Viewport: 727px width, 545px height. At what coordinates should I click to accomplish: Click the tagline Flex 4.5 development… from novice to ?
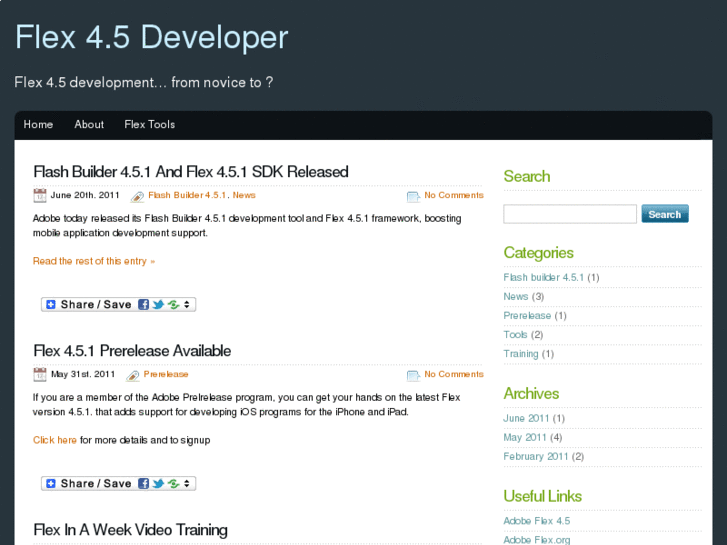pos(144,82)
